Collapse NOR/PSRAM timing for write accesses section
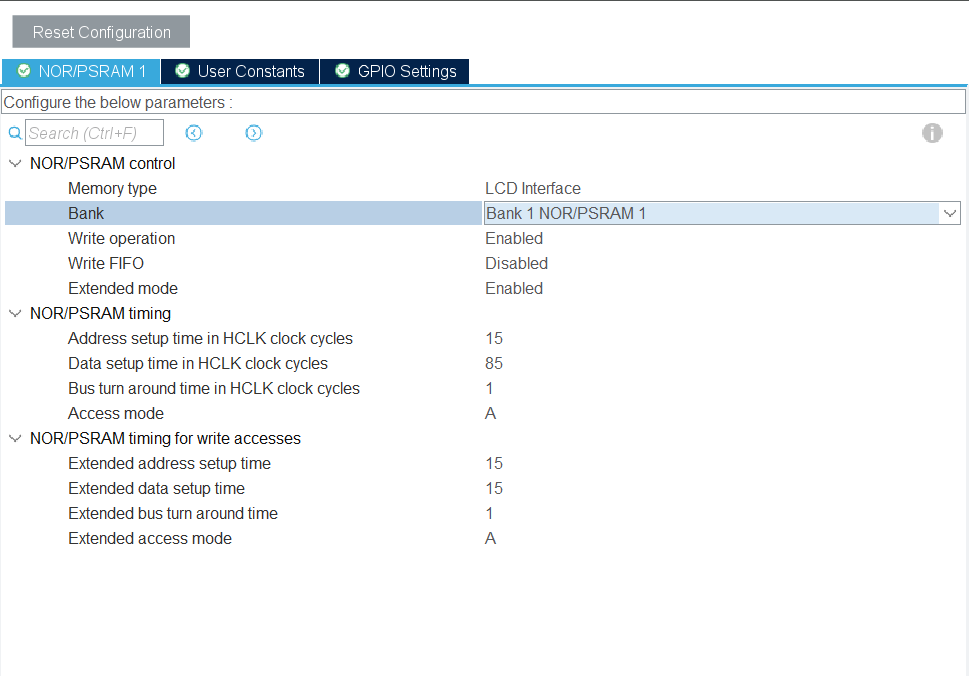Image resolution: width=969 pixels, height=676 pixels. point(15,439)
